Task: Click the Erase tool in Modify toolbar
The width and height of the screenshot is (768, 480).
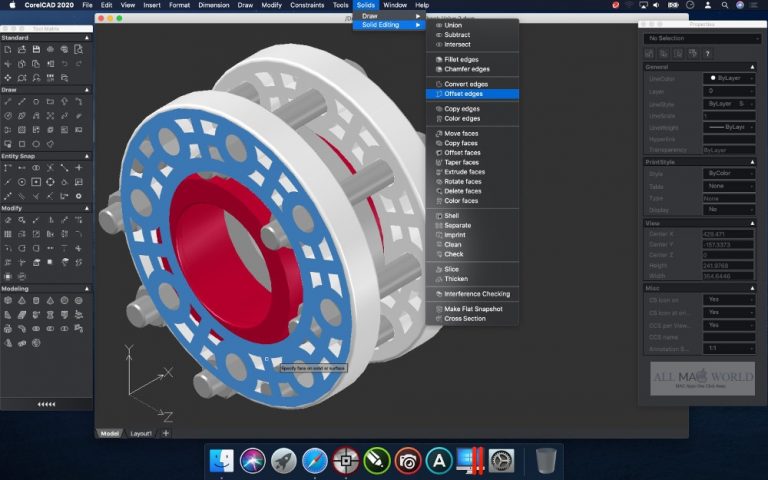Action: [7, 220]
